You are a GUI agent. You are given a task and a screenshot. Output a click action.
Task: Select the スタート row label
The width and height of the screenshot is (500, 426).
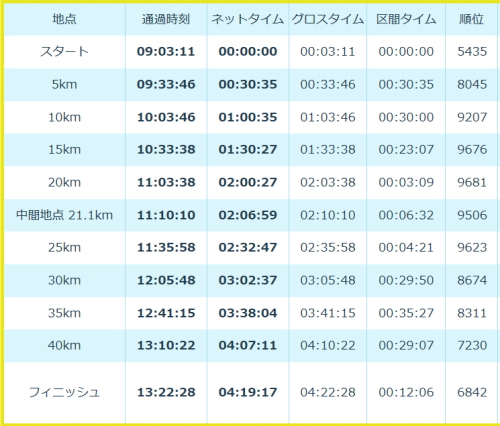coord(64,52)
